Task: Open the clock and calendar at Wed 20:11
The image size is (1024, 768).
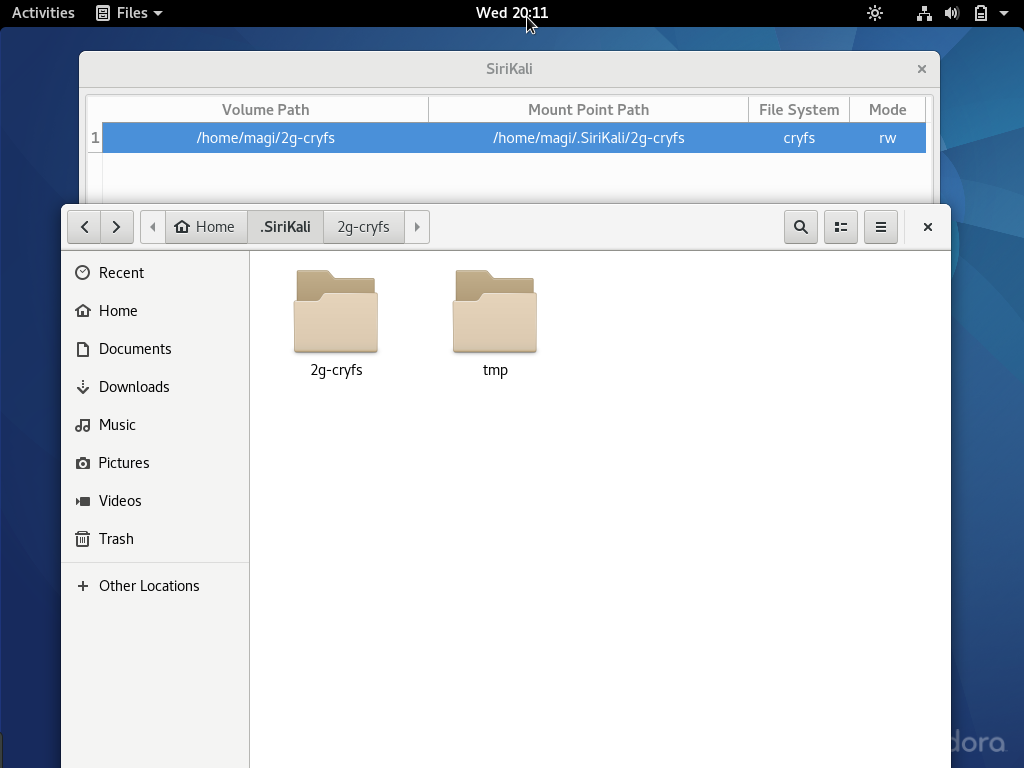Action: (512, 13)
